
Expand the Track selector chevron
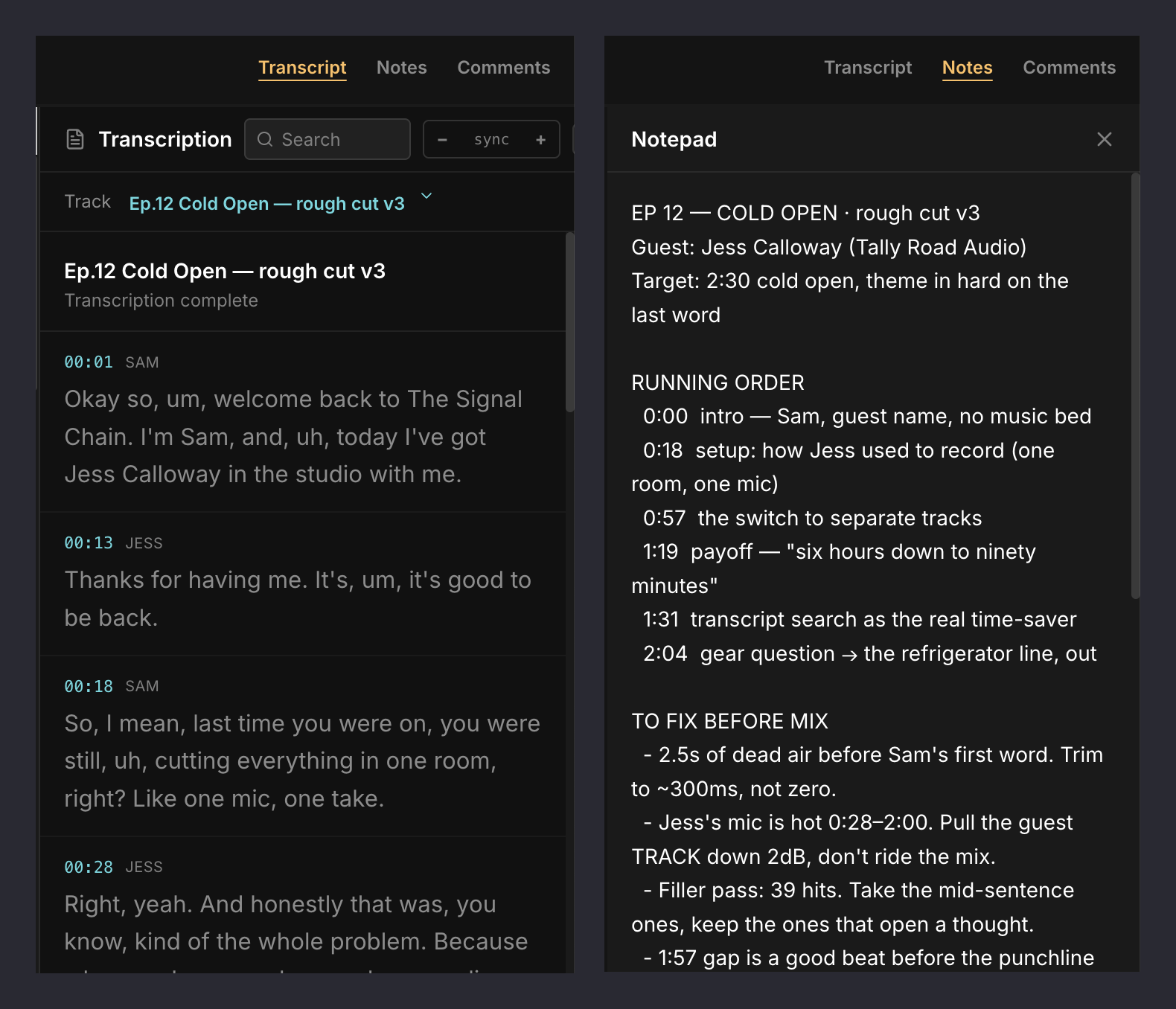pos(426,196)
